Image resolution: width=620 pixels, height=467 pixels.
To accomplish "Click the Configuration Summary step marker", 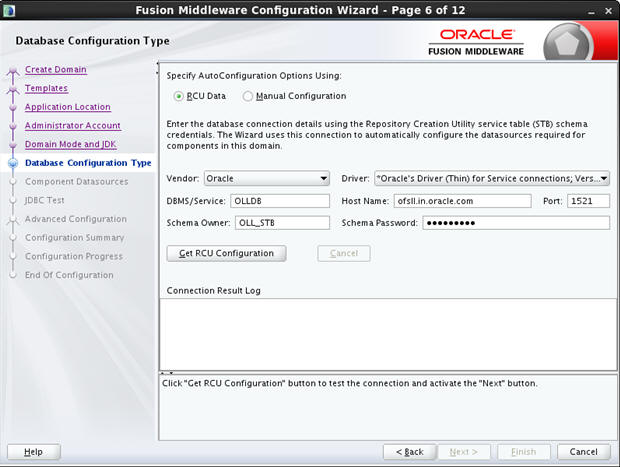I will 13,238.
